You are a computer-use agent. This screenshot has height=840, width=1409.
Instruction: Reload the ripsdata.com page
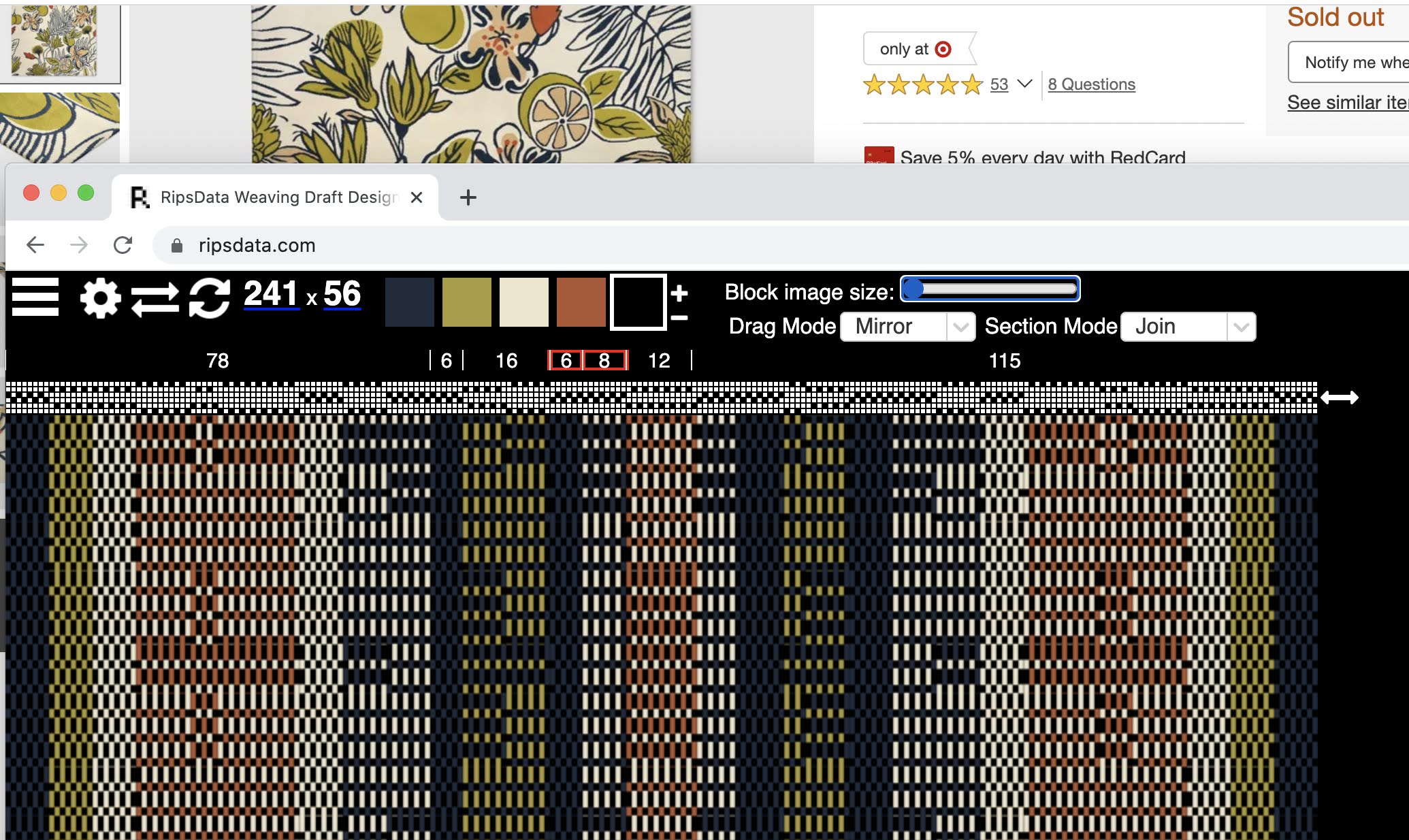(123, 245)
